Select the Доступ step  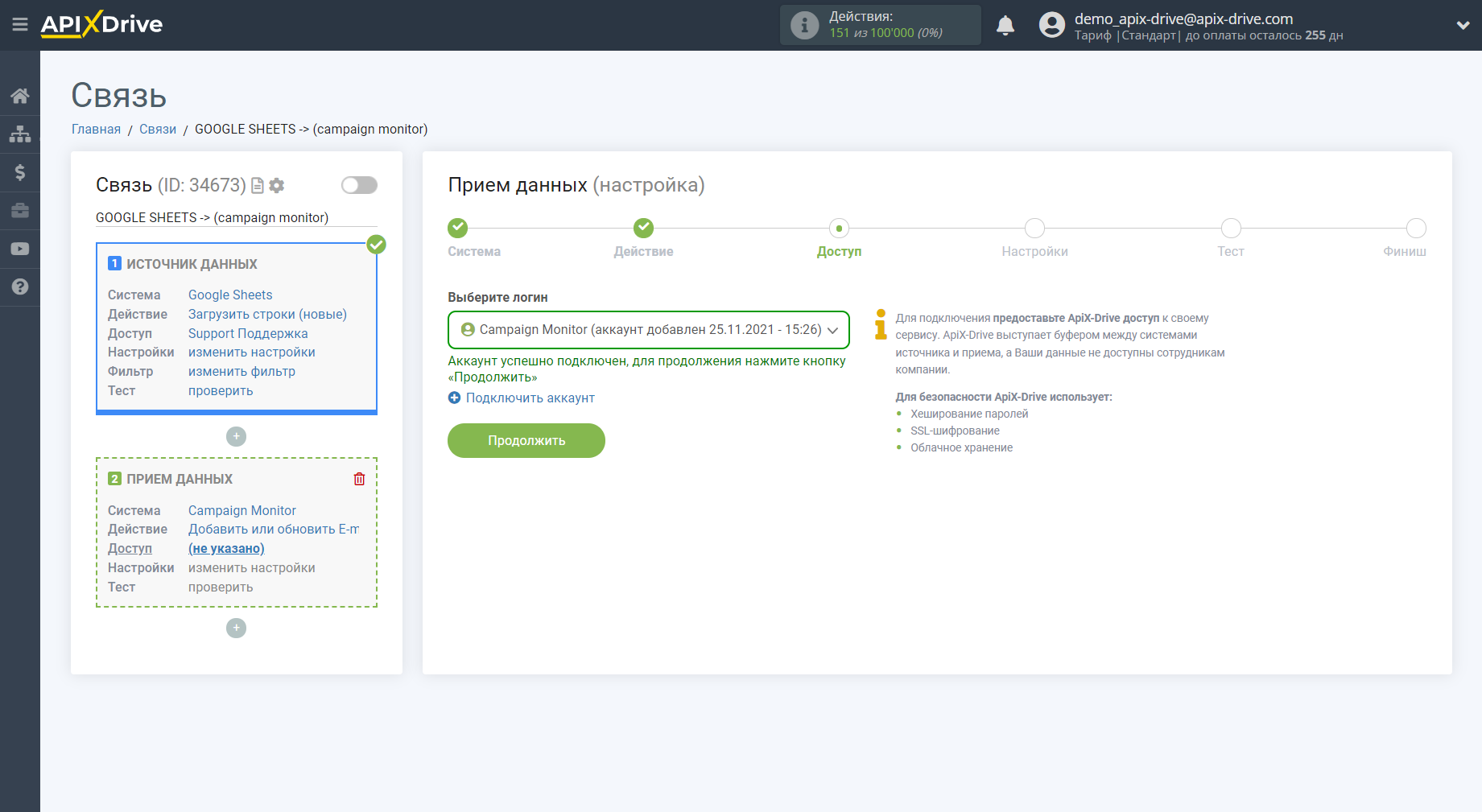click(839, 229)
